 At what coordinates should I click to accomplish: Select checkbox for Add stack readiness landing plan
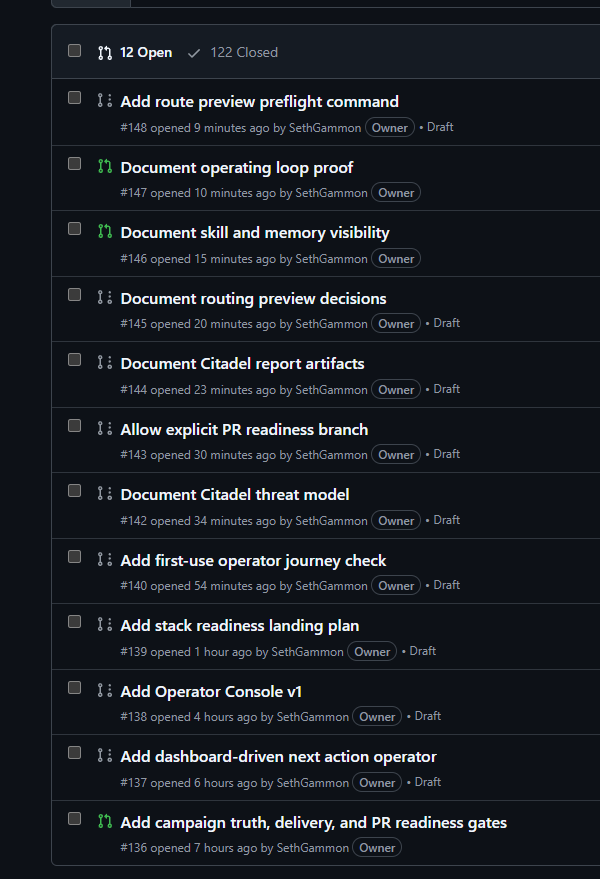(x=75, y=622)
